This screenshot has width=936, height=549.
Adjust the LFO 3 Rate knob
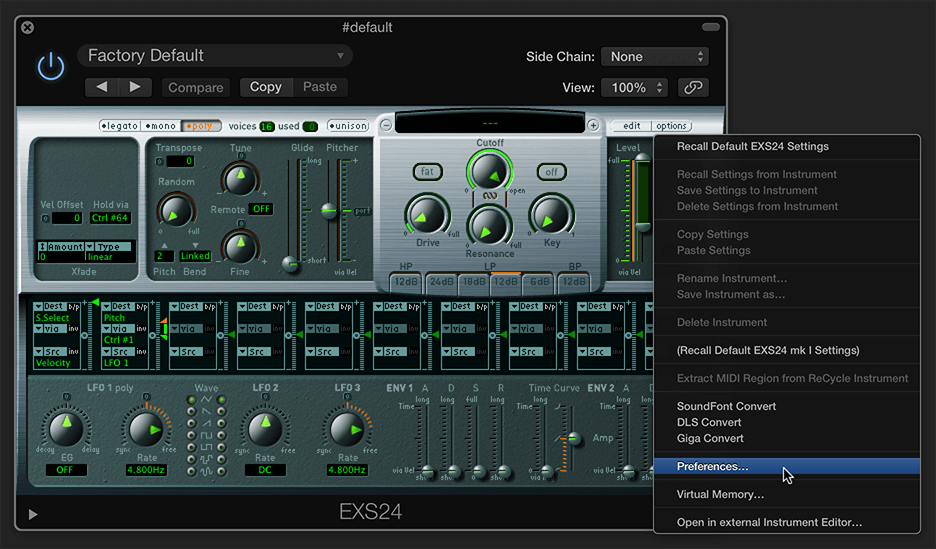pos(347,428)
